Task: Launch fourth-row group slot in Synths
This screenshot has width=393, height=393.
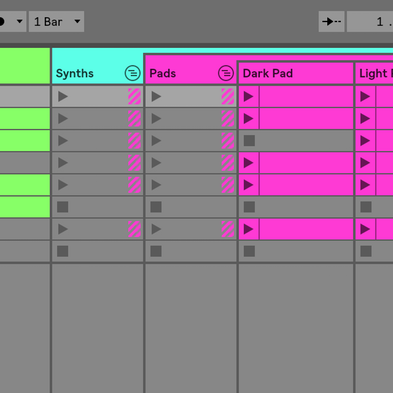Action: tap(63, 163)
